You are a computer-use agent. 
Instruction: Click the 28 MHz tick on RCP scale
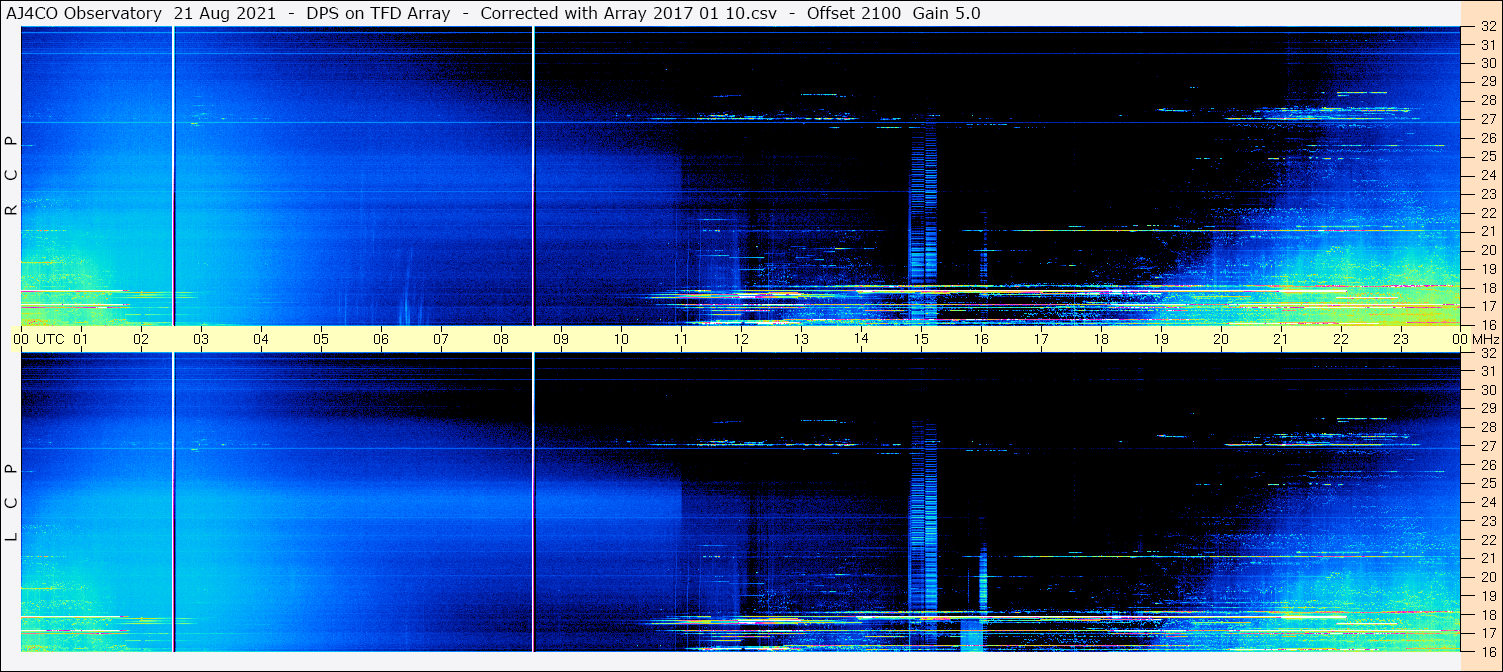[1487, 100]
